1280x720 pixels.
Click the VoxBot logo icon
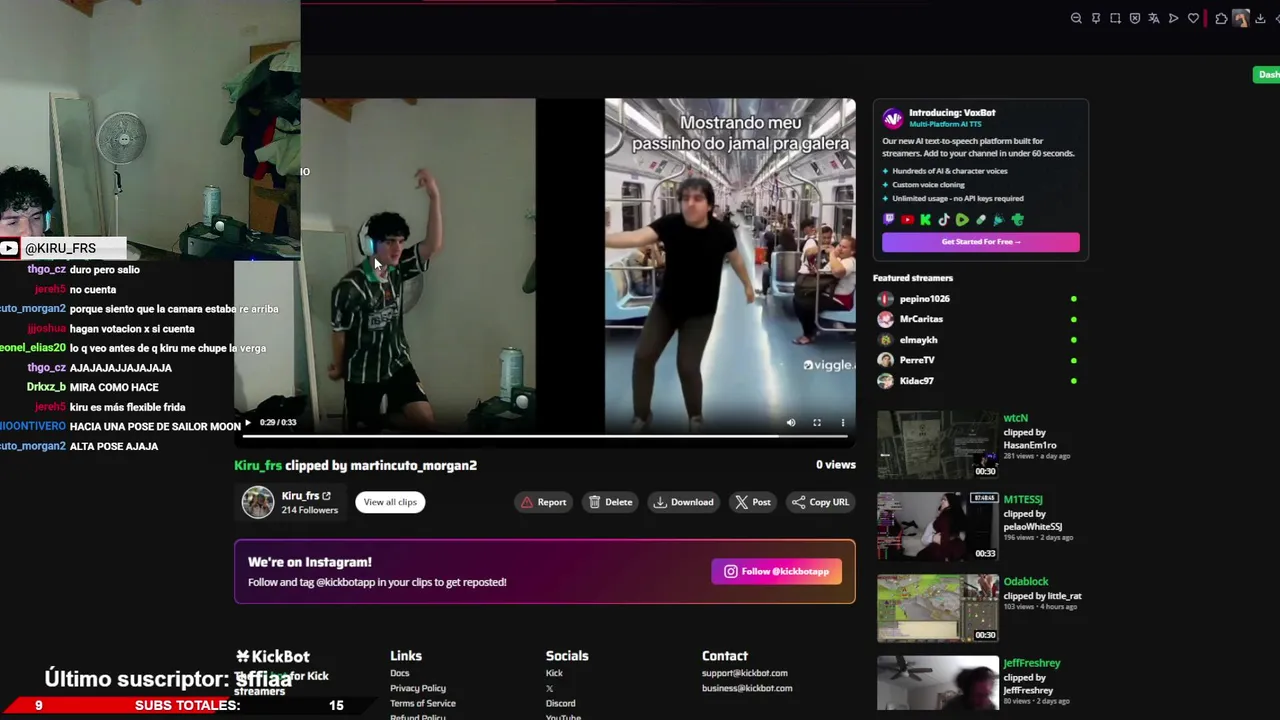click(x=893, y=119)
